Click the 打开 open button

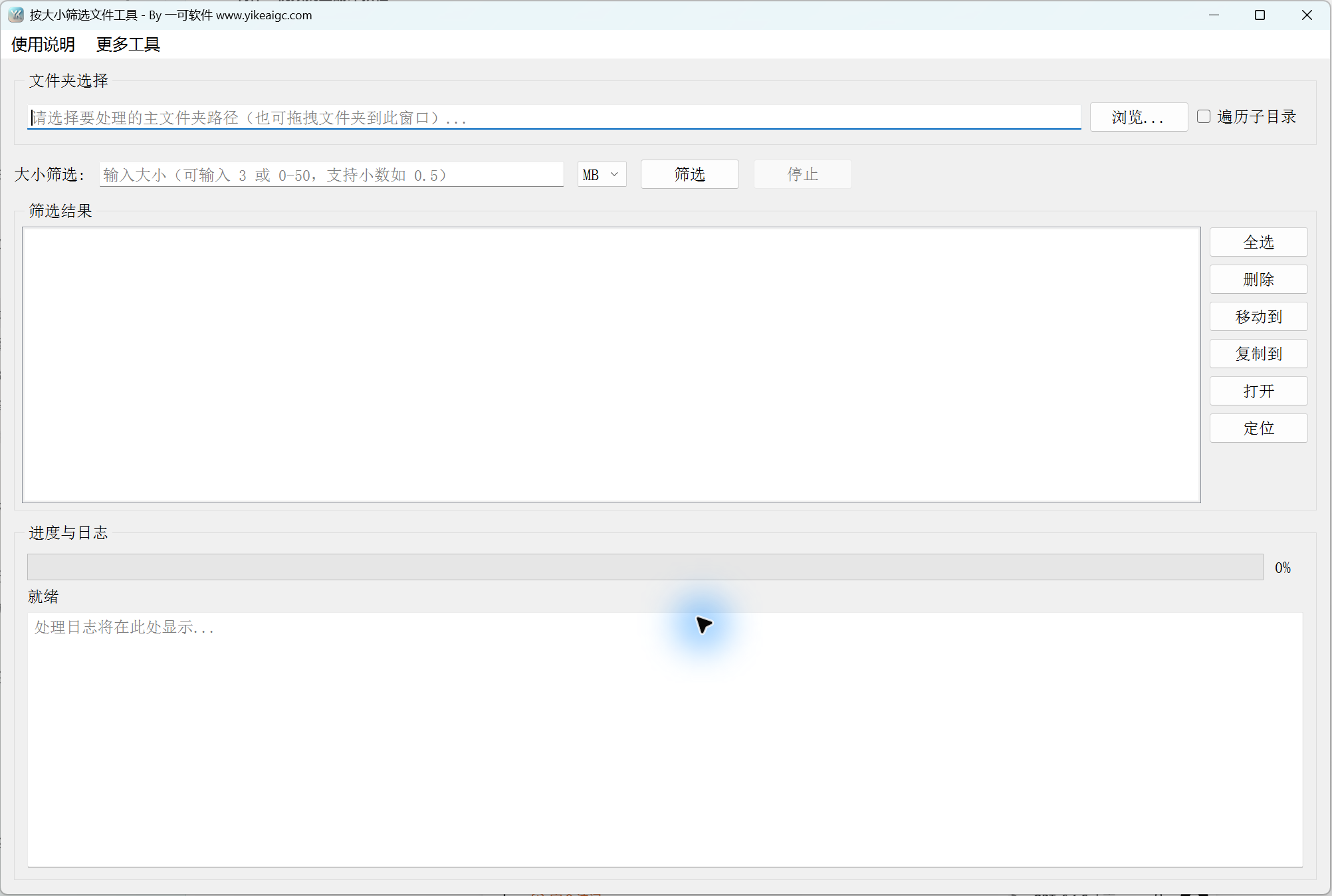click(1258, 391)
